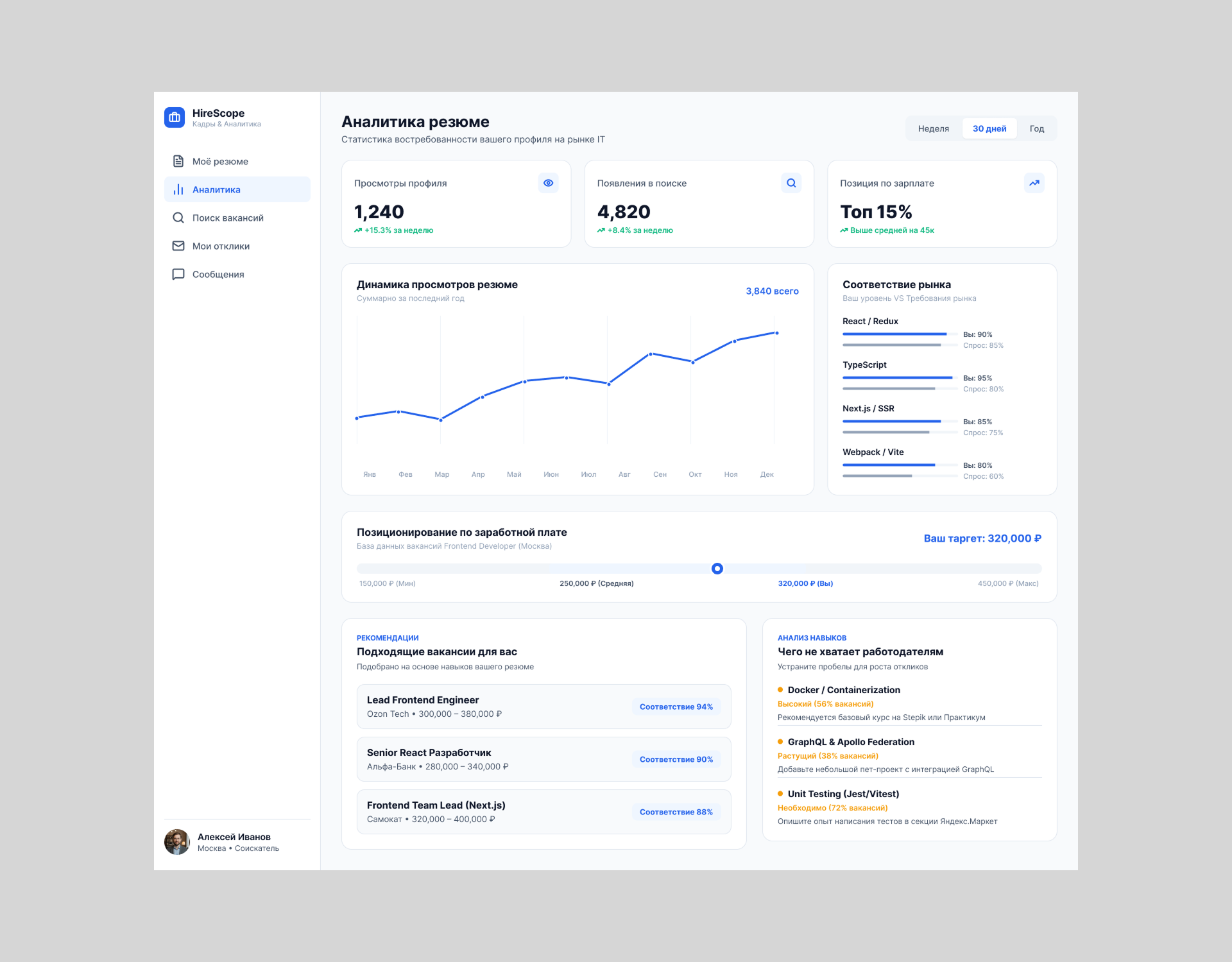Screen dimensions: 1232x962
Task: Click the trend arrow next to +8.4% за неделю
Action: coord(601,230)
